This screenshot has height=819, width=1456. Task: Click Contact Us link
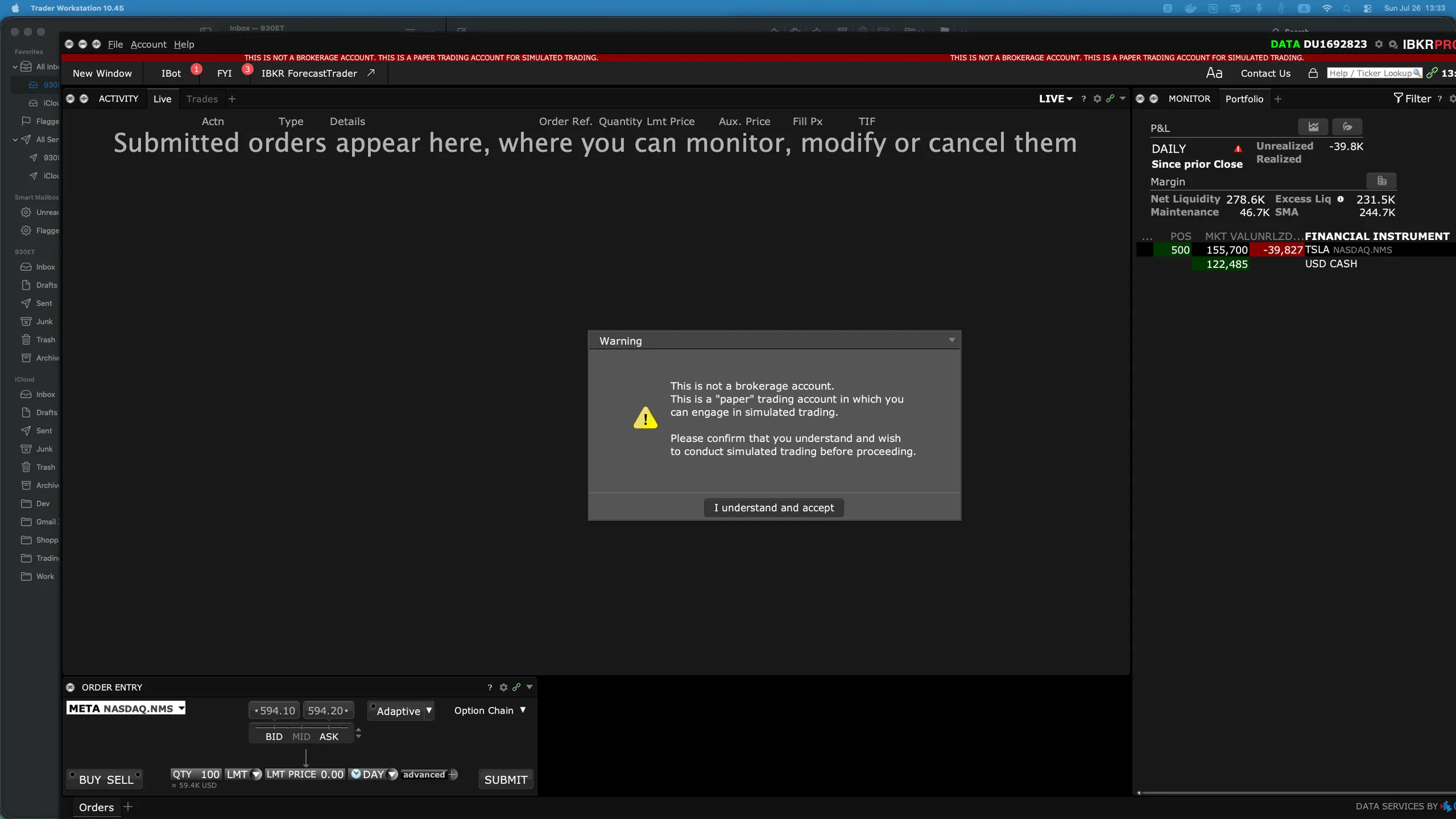coord(1265,73)
